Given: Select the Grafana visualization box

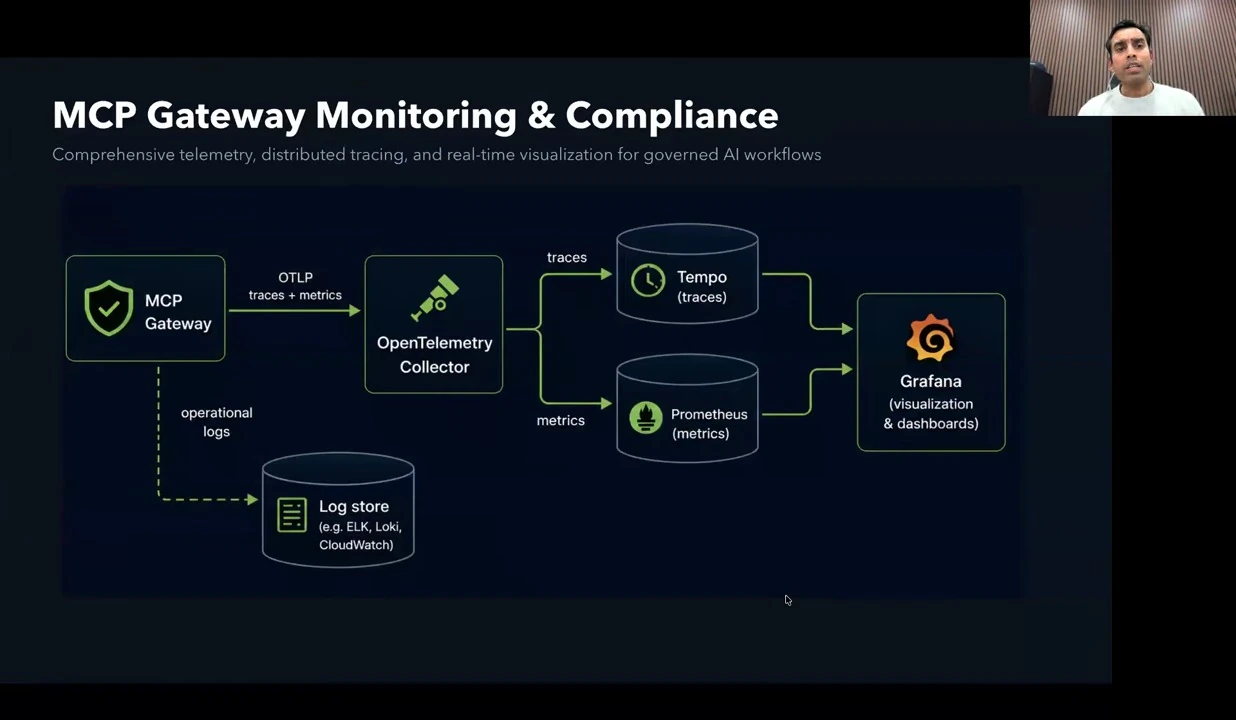Looking at the screenshot, I should [931, 372].
